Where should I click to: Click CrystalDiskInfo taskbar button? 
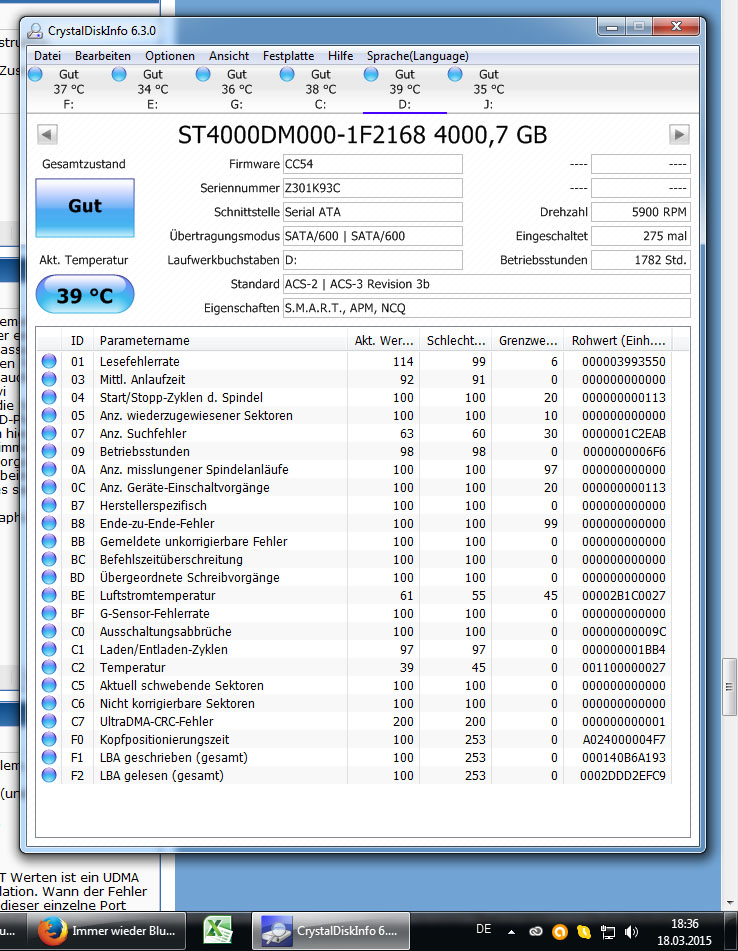330,930
